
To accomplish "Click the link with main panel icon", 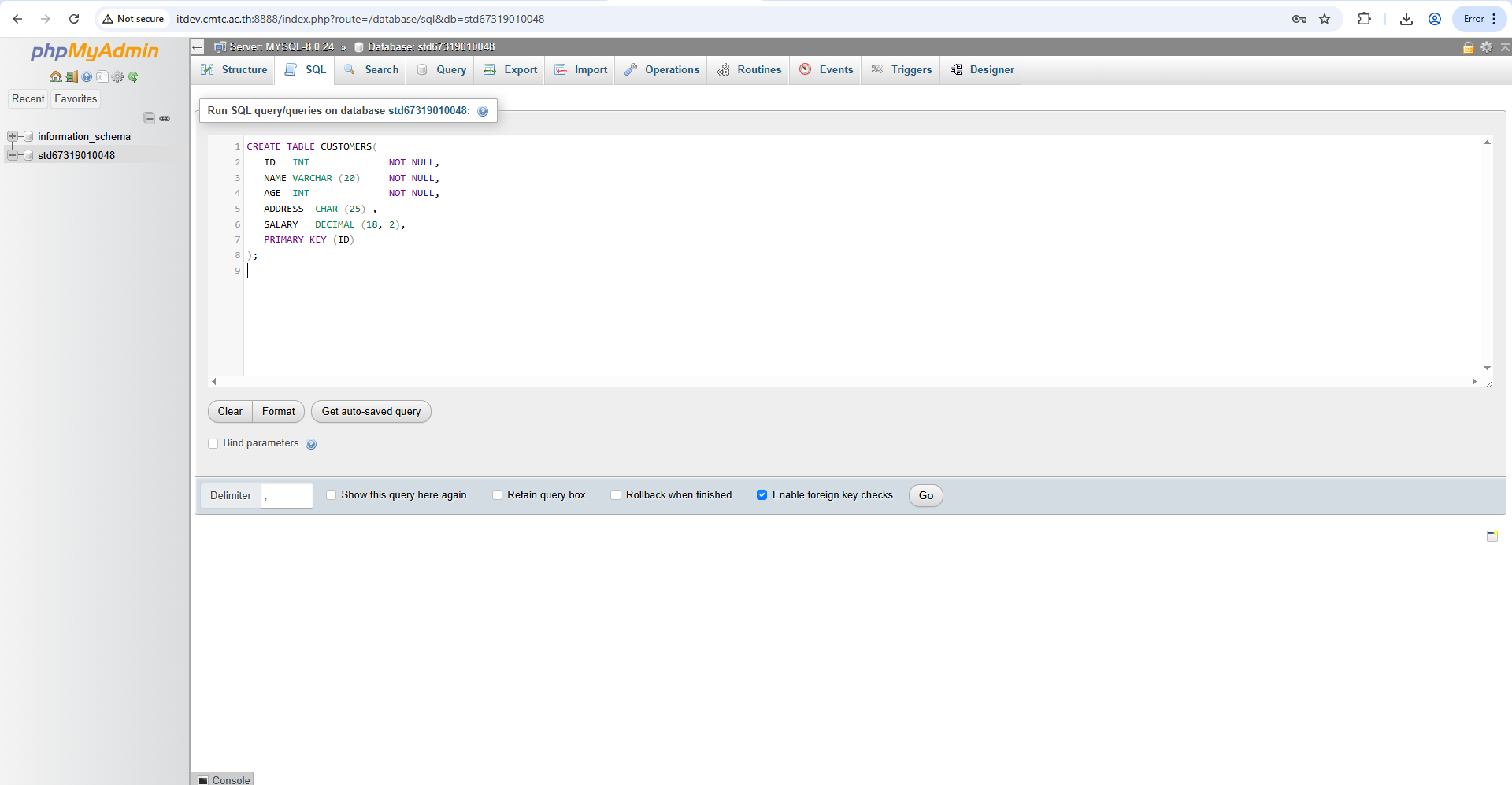I will pos(165,118).
